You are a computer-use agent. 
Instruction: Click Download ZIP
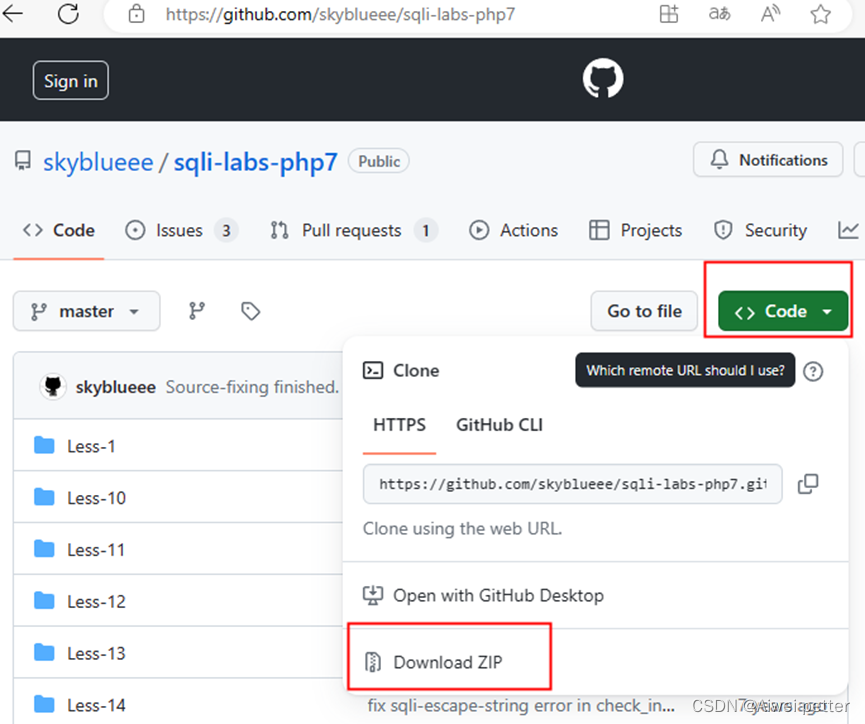[x=434, y=662]
